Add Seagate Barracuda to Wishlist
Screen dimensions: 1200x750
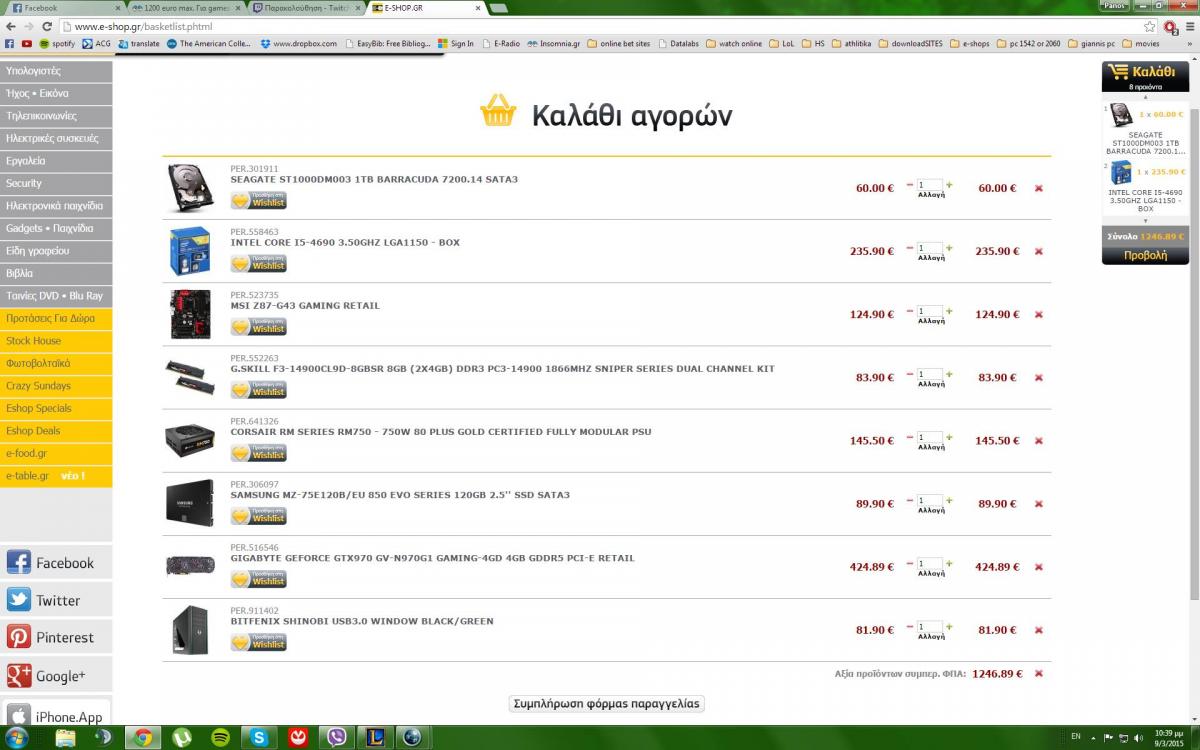coord(258,200)
